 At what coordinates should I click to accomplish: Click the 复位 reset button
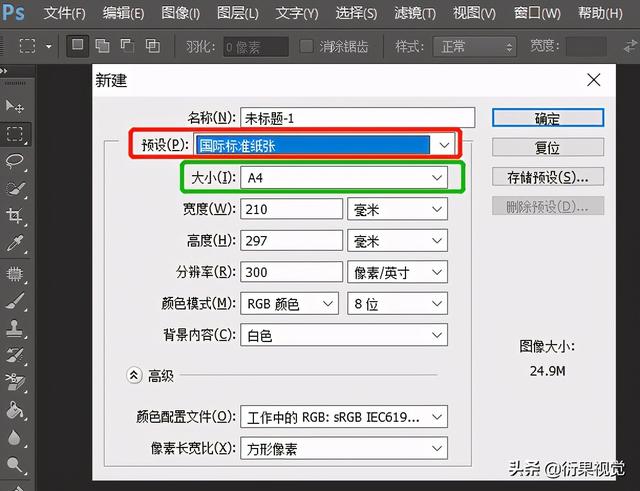pyautogui.click(x=548, y=147)
